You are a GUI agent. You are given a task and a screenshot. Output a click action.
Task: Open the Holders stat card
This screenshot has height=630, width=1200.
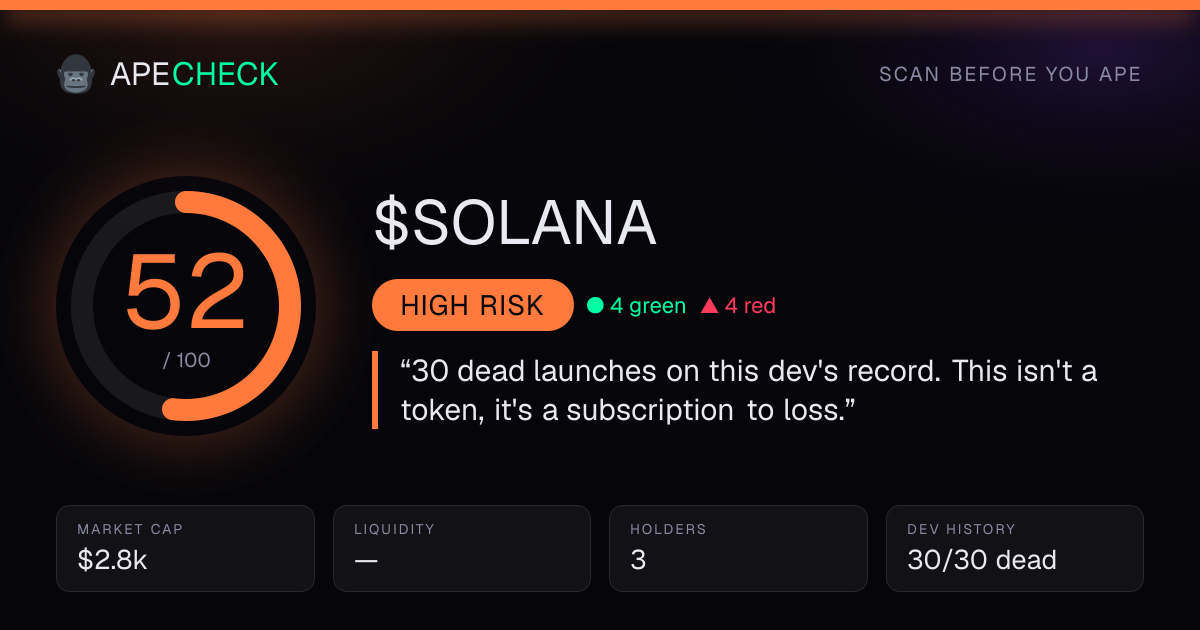[738, 548]
